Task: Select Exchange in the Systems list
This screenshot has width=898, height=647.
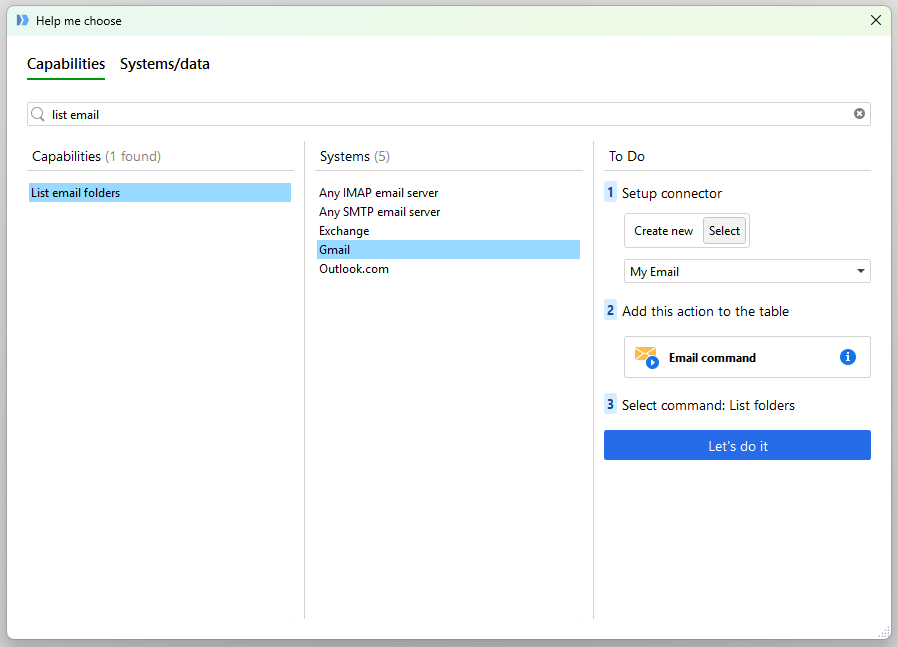Action: pyautogui.click(x=344, y=231)
